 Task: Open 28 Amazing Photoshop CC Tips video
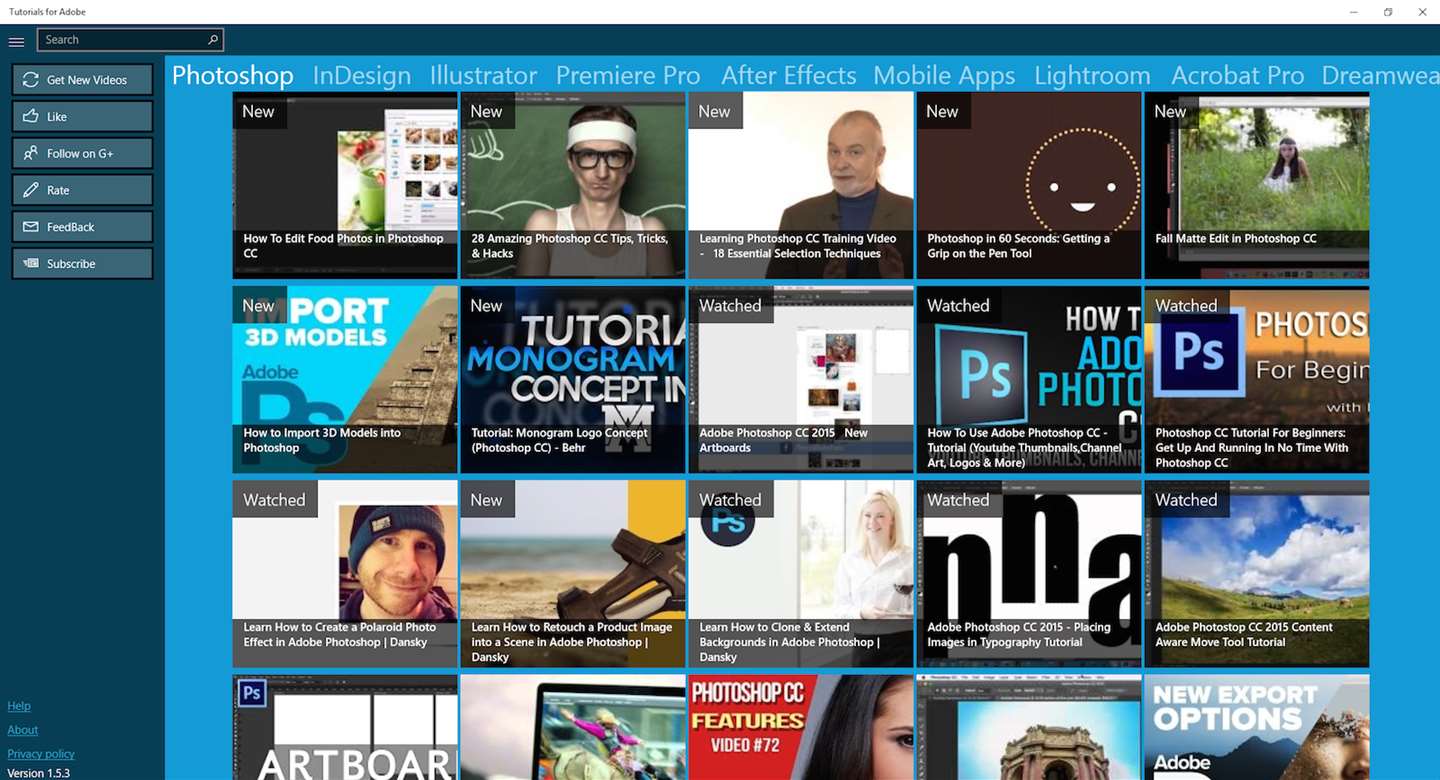[x=573, y=185]
